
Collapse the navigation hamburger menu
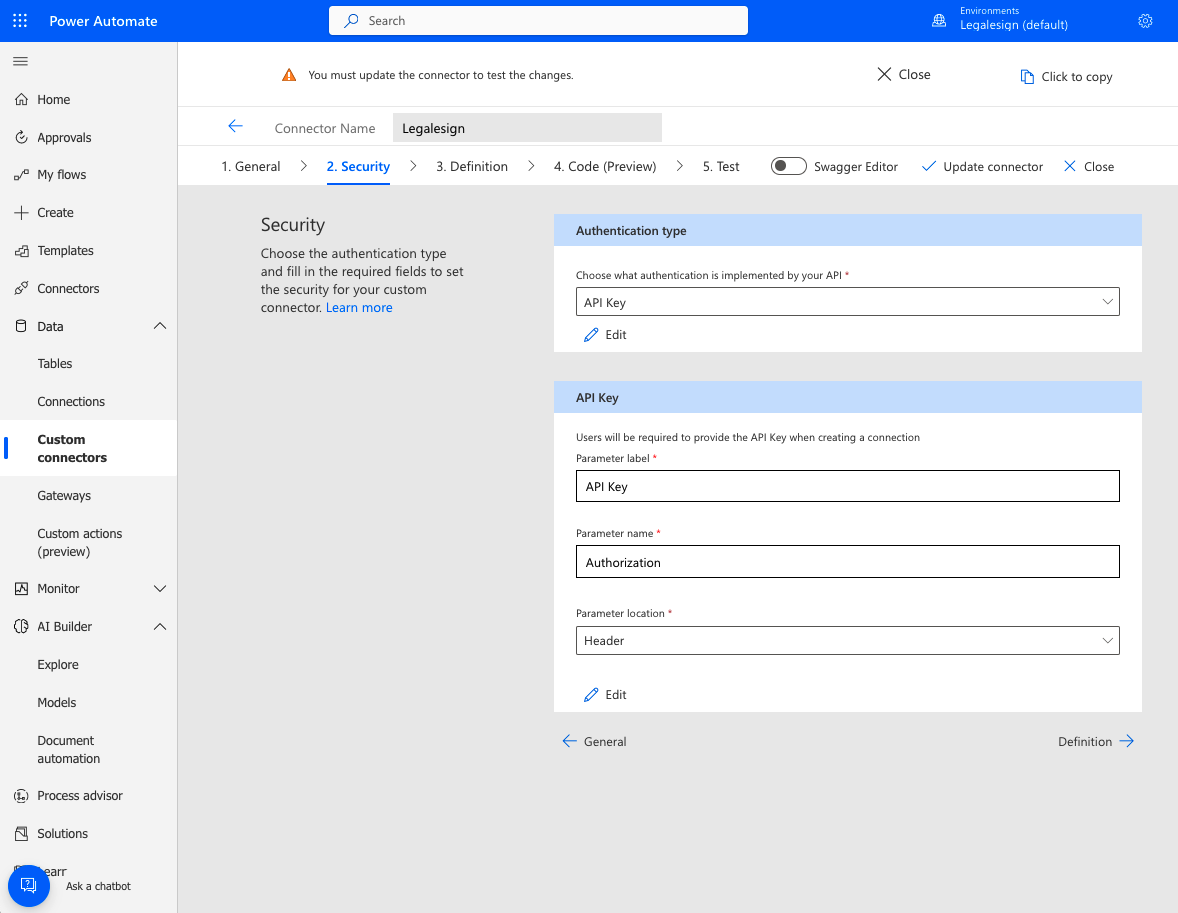tap(20, 62)
